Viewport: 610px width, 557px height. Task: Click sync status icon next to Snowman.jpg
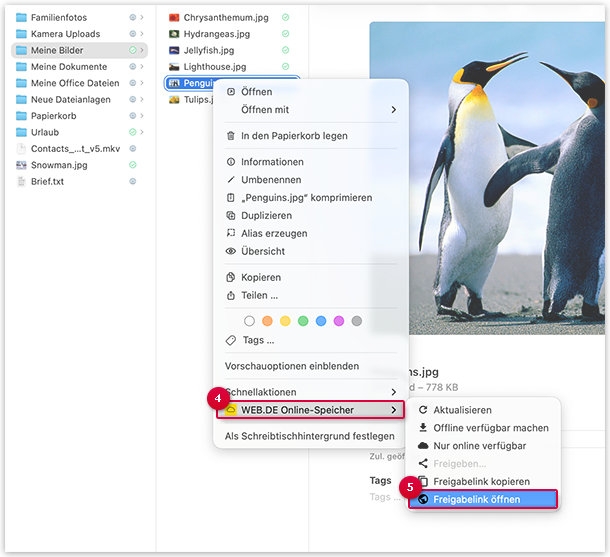tap(133, 165)
